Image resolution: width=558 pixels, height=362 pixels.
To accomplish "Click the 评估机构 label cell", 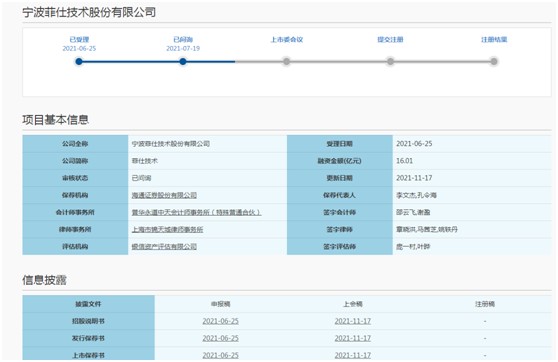I will 75,246.
